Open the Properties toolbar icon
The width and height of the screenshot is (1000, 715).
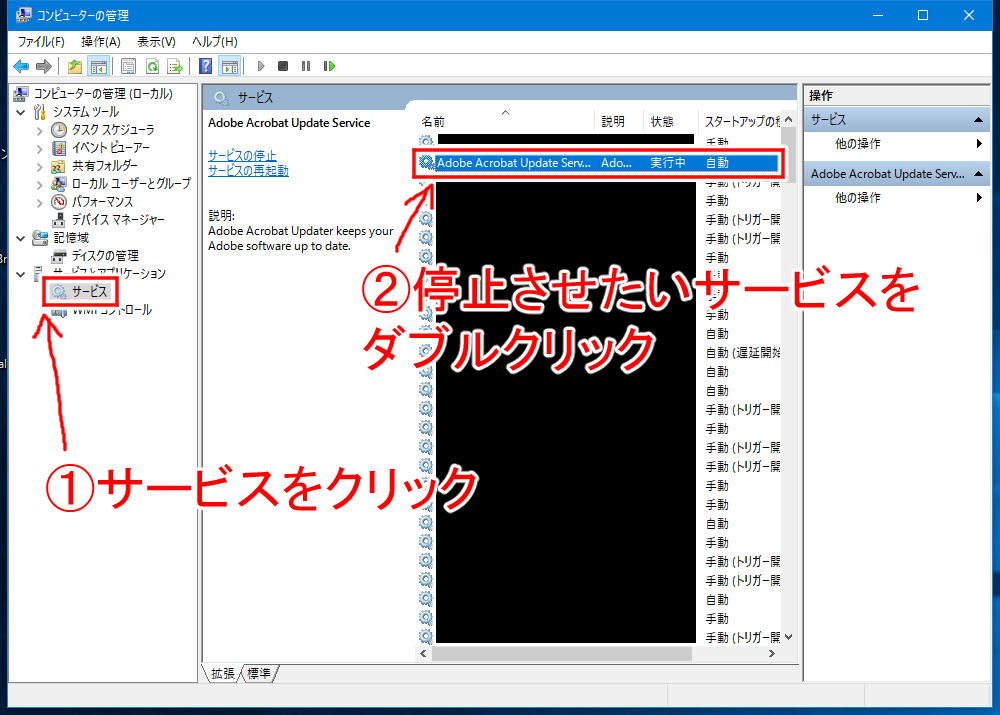129,66
